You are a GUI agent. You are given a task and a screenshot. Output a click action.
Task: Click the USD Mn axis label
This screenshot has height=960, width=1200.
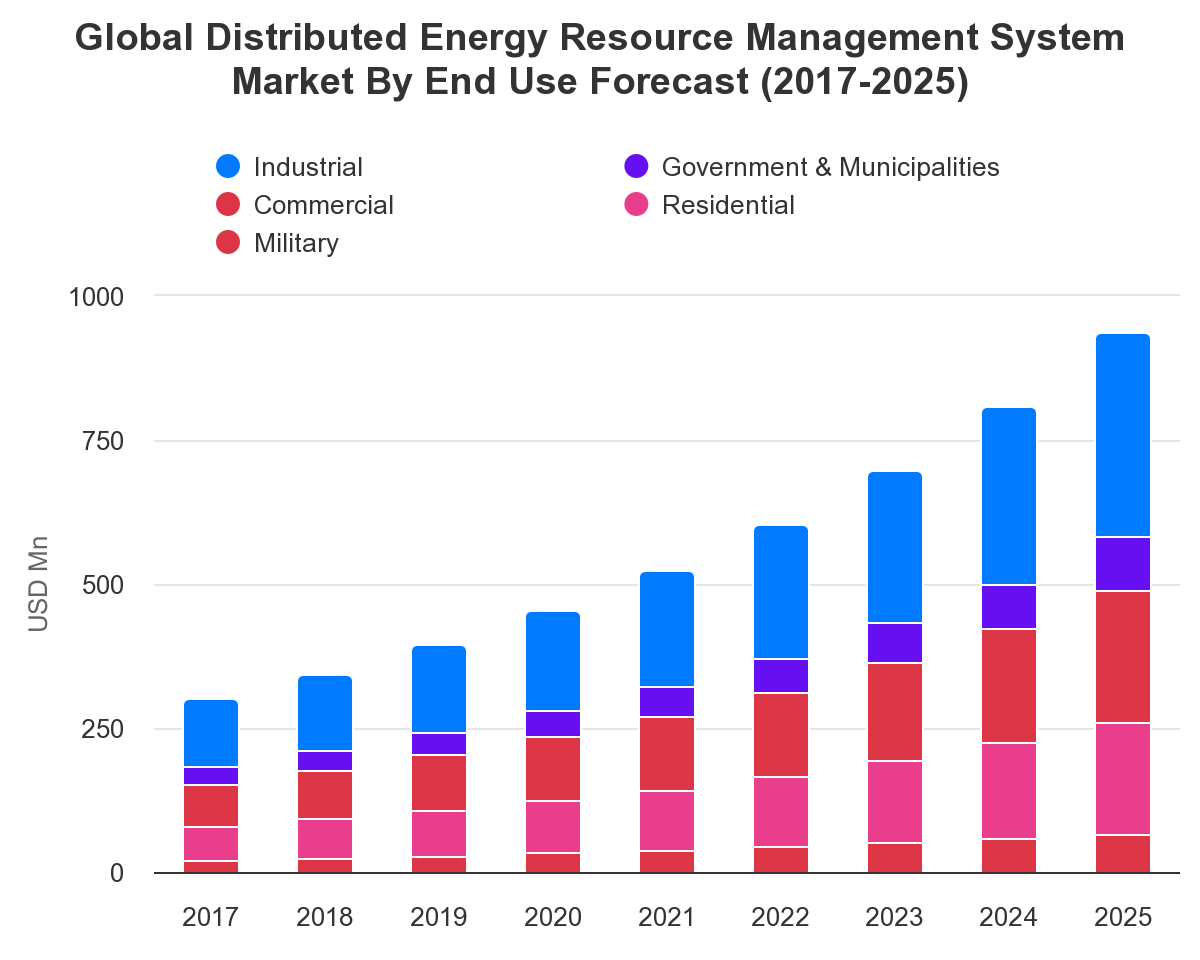click(x=39, y=584)
